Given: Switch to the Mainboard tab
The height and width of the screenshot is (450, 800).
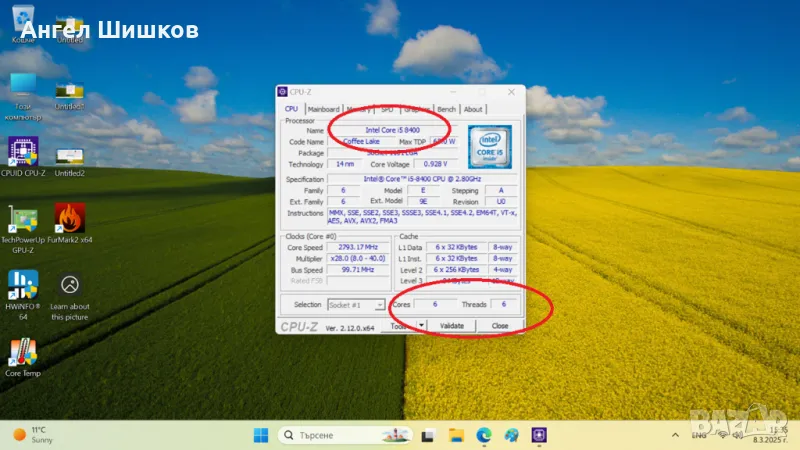Looking at the screenshot, I should [323, 110].
